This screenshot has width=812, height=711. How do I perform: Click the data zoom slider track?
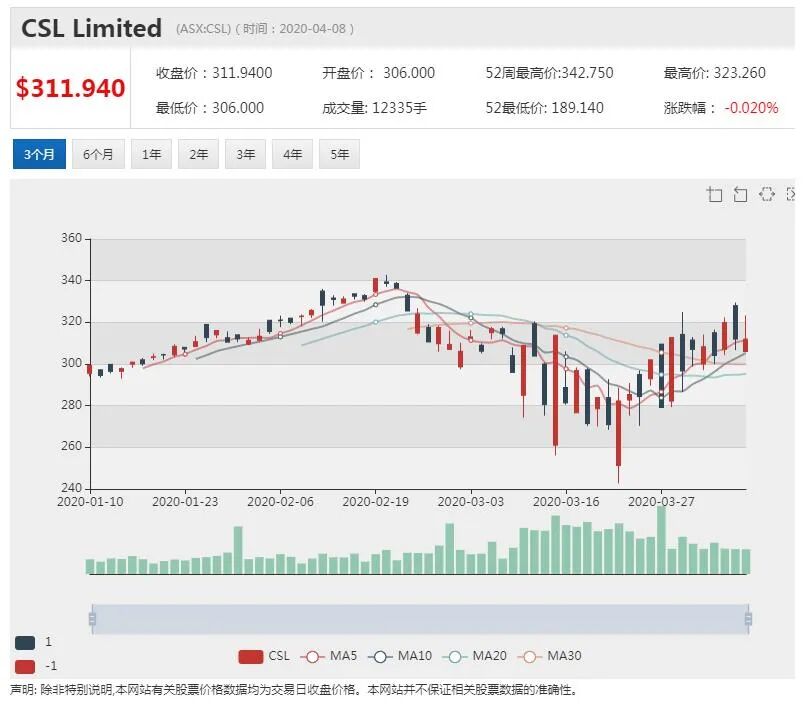[x=420, y=619]
